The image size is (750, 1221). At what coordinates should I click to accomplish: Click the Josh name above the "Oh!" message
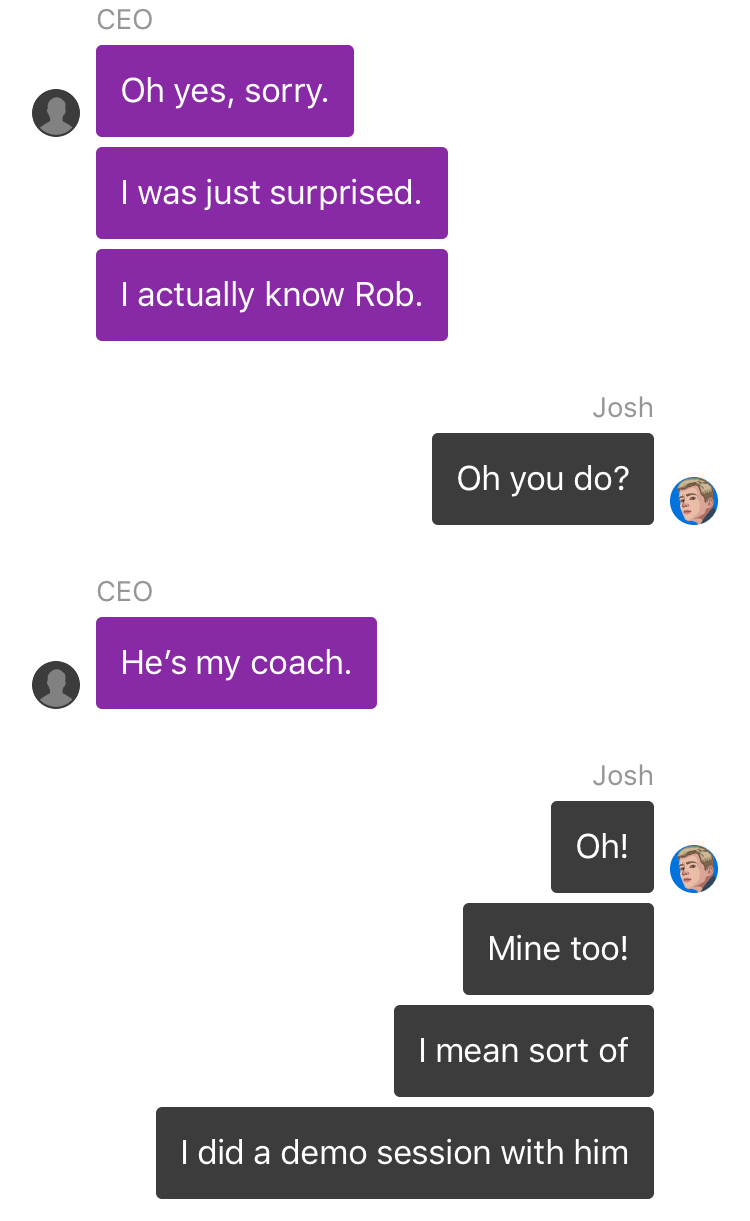[623, 776]
